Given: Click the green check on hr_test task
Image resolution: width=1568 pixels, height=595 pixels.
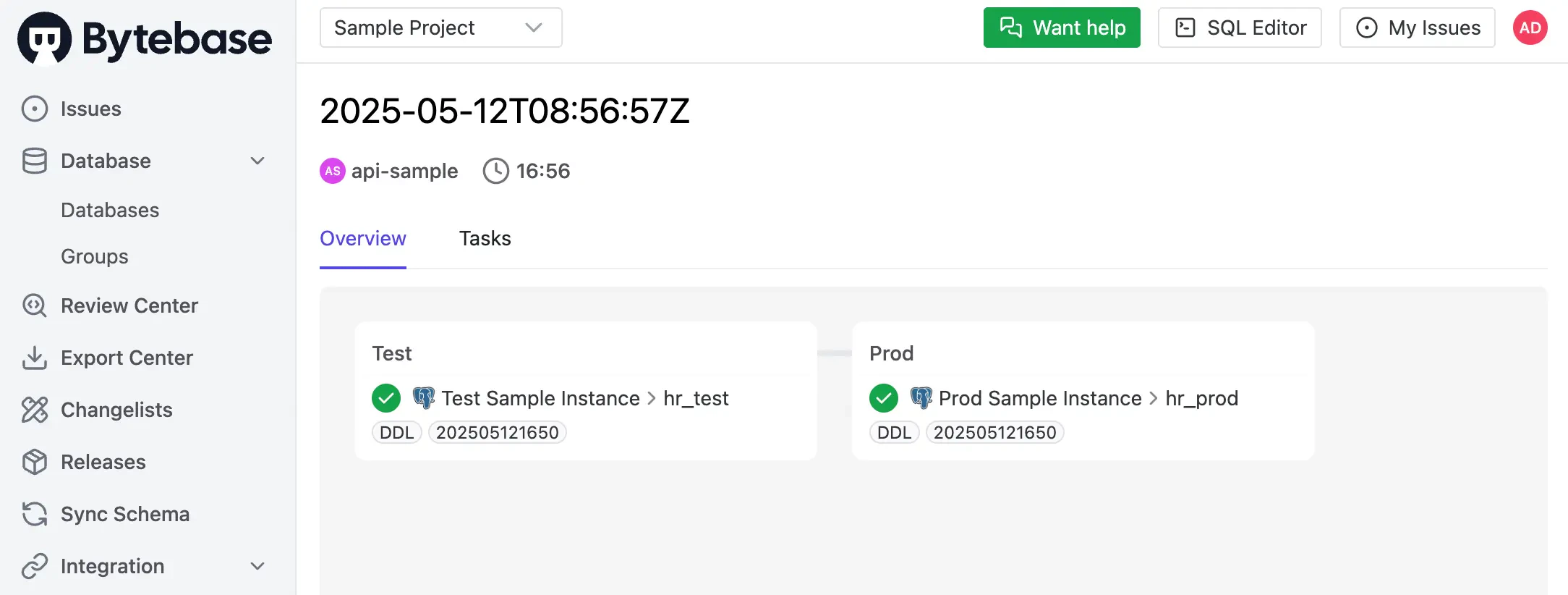Looking at the screenshot, I should click(386, 398).
